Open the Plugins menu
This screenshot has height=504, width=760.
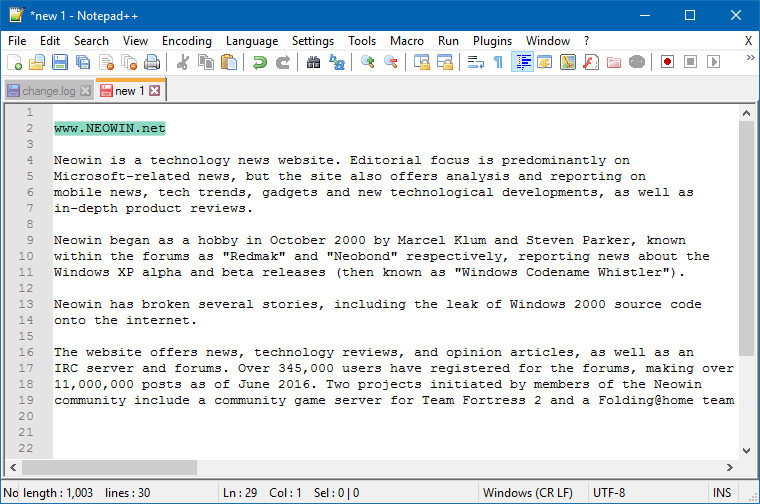(492, 41)
